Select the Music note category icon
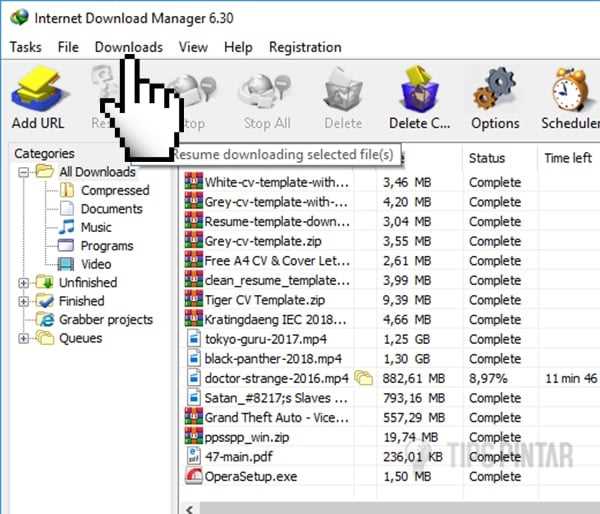Viewport: 600px width, 514px height. (x=67, y=227)
